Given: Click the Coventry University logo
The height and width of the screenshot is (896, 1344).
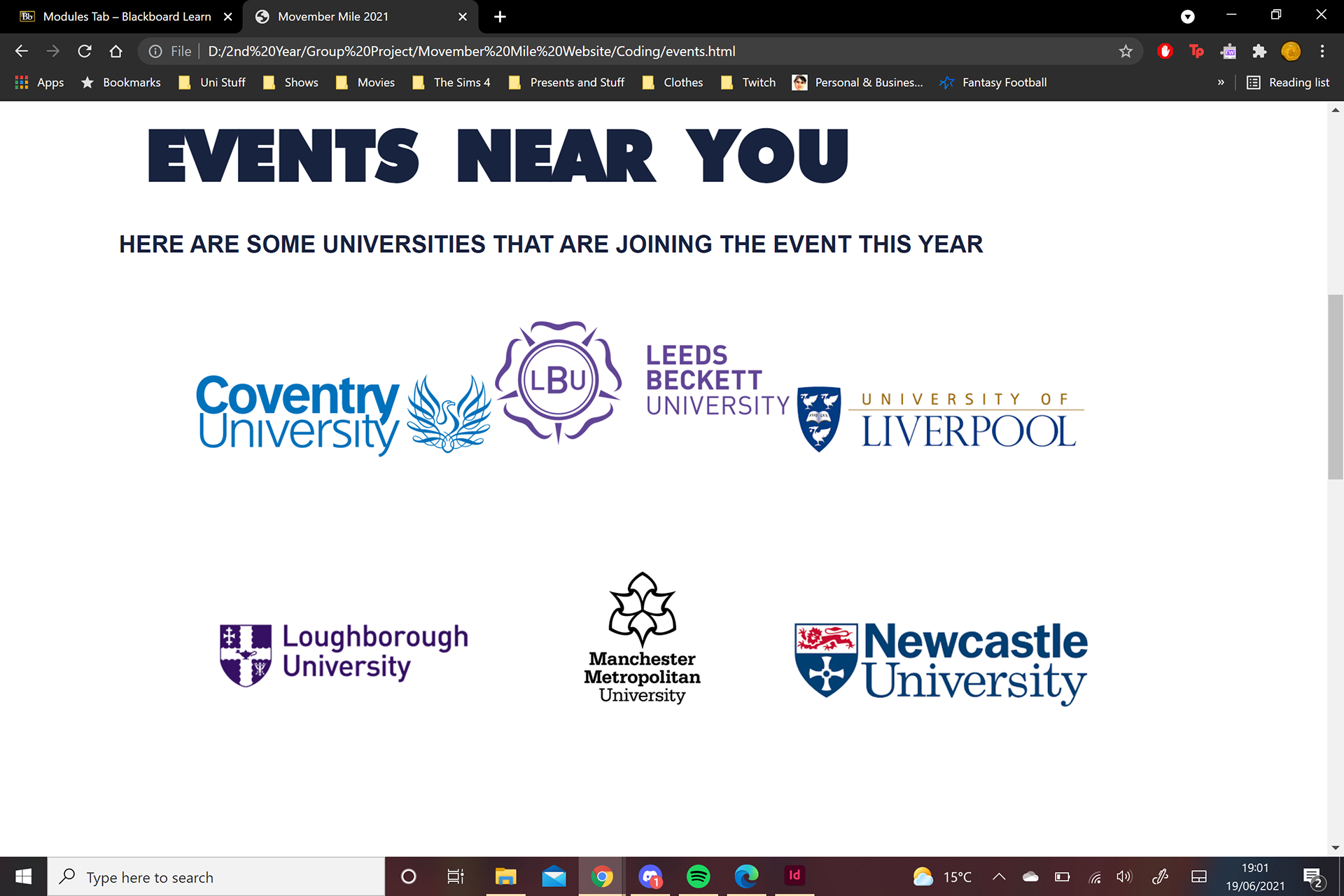Looking at the screenshot, I should [x=344, y=414].
